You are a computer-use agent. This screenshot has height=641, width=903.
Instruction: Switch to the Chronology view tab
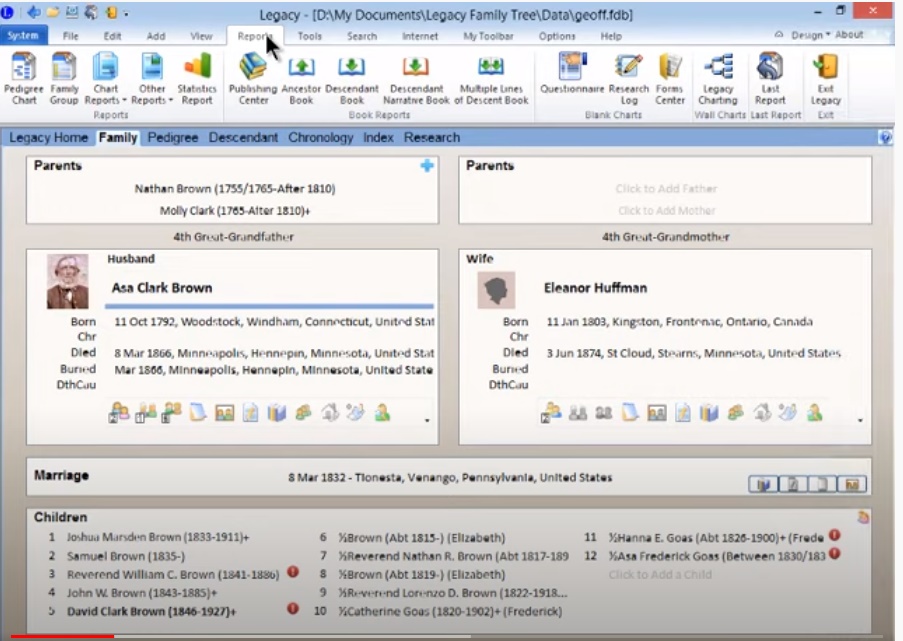tap(321, 138)
